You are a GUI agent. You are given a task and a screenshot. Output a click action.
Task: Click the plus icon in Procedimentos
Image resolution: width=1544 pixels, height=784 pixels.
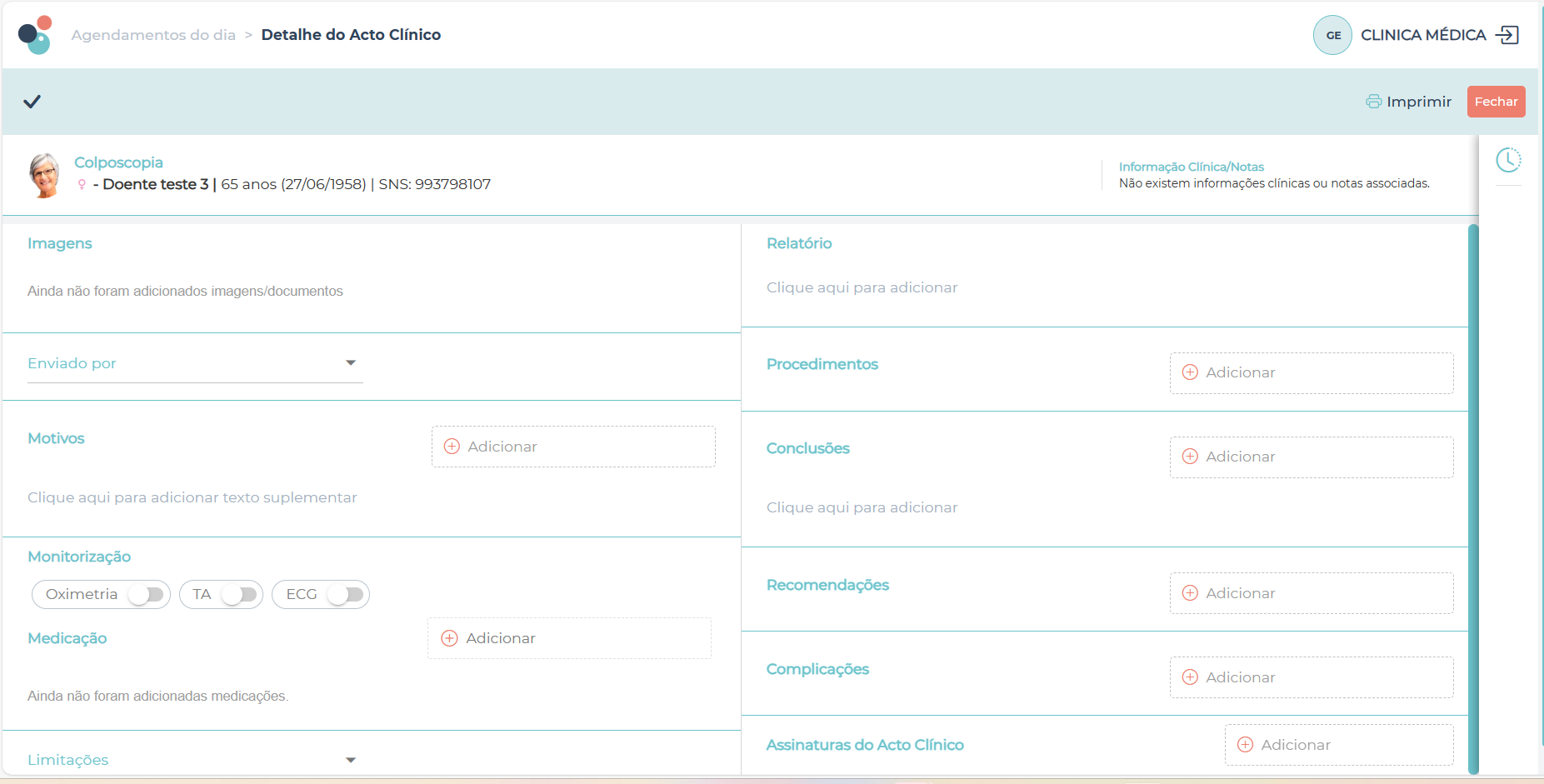(x=1190, y=372)
